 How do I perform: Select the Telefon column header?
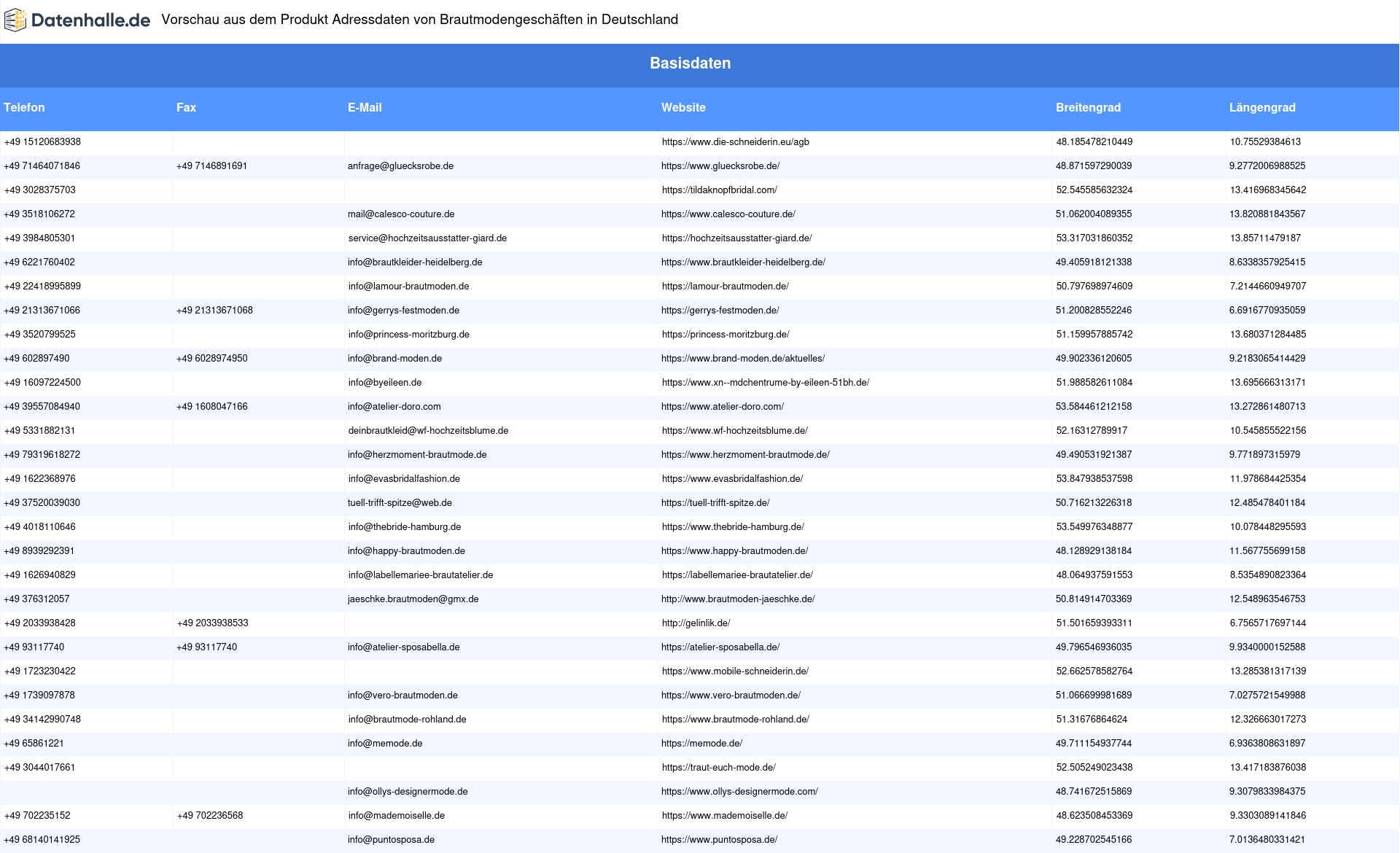click(x=24, y=107)
